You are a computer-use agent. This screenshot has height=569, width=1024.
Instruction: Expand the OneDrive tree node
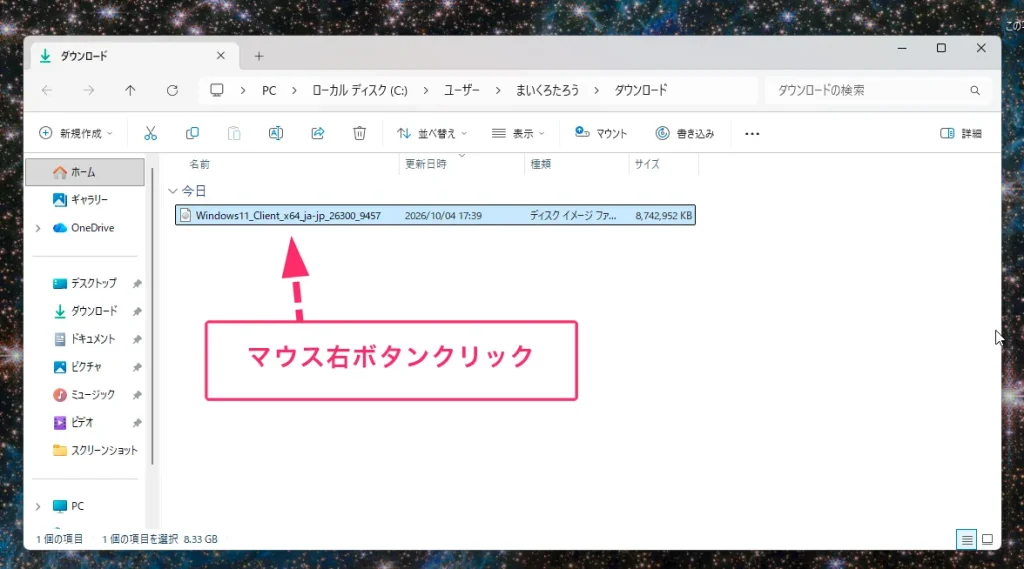tap(38, 228)
